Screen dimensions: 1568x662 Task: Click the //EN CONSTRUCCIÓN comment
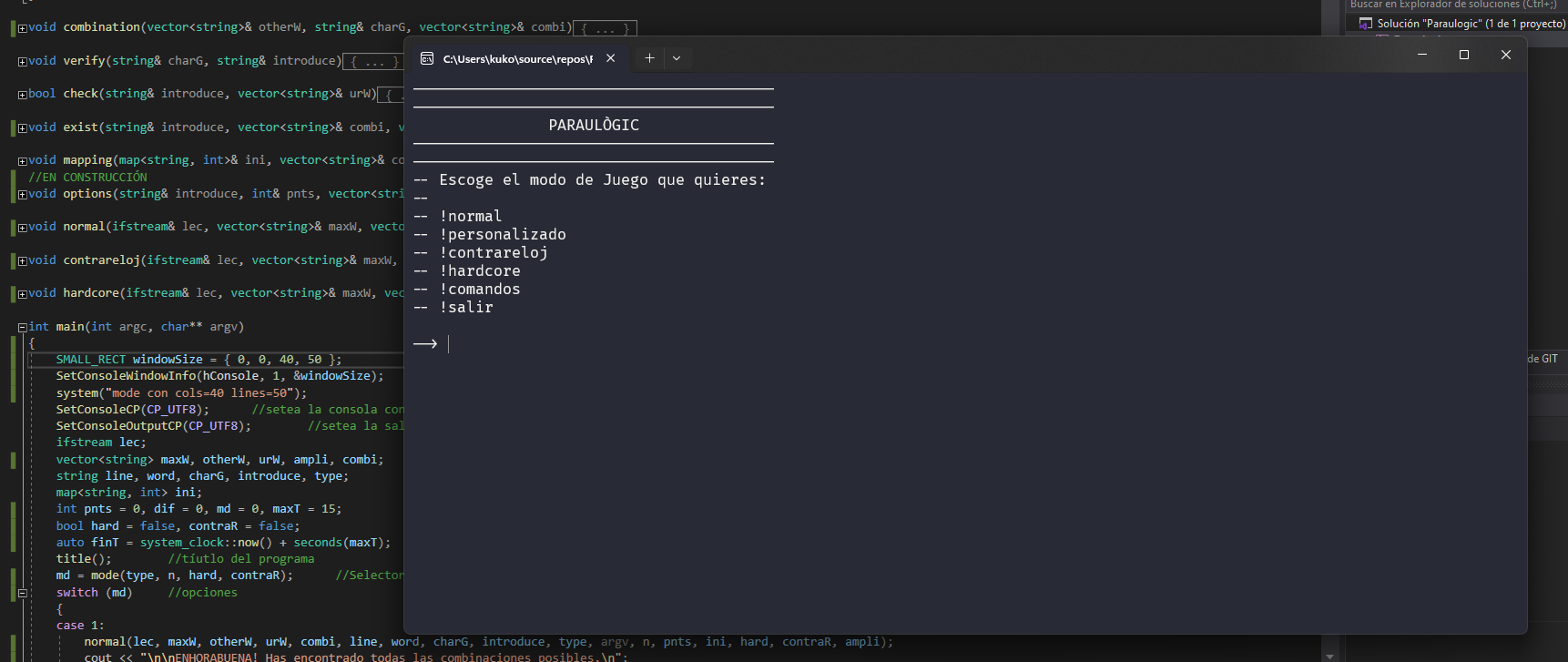[87, 178]
